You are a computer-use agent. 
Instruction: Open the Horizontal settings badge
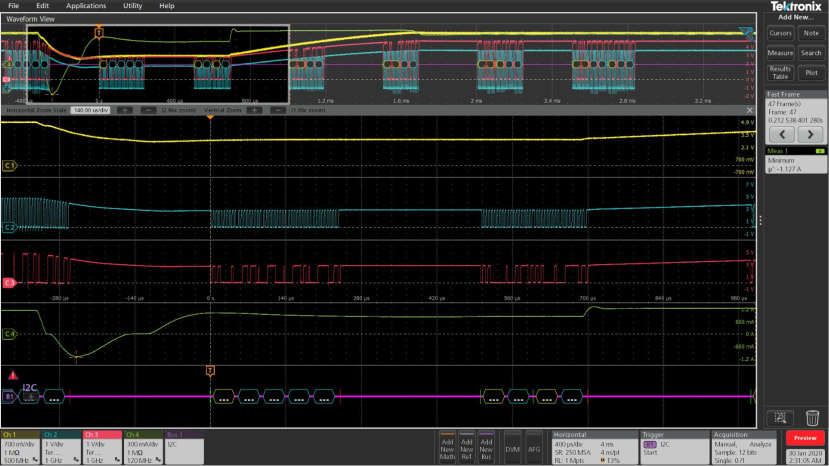[x=594, y=447]
